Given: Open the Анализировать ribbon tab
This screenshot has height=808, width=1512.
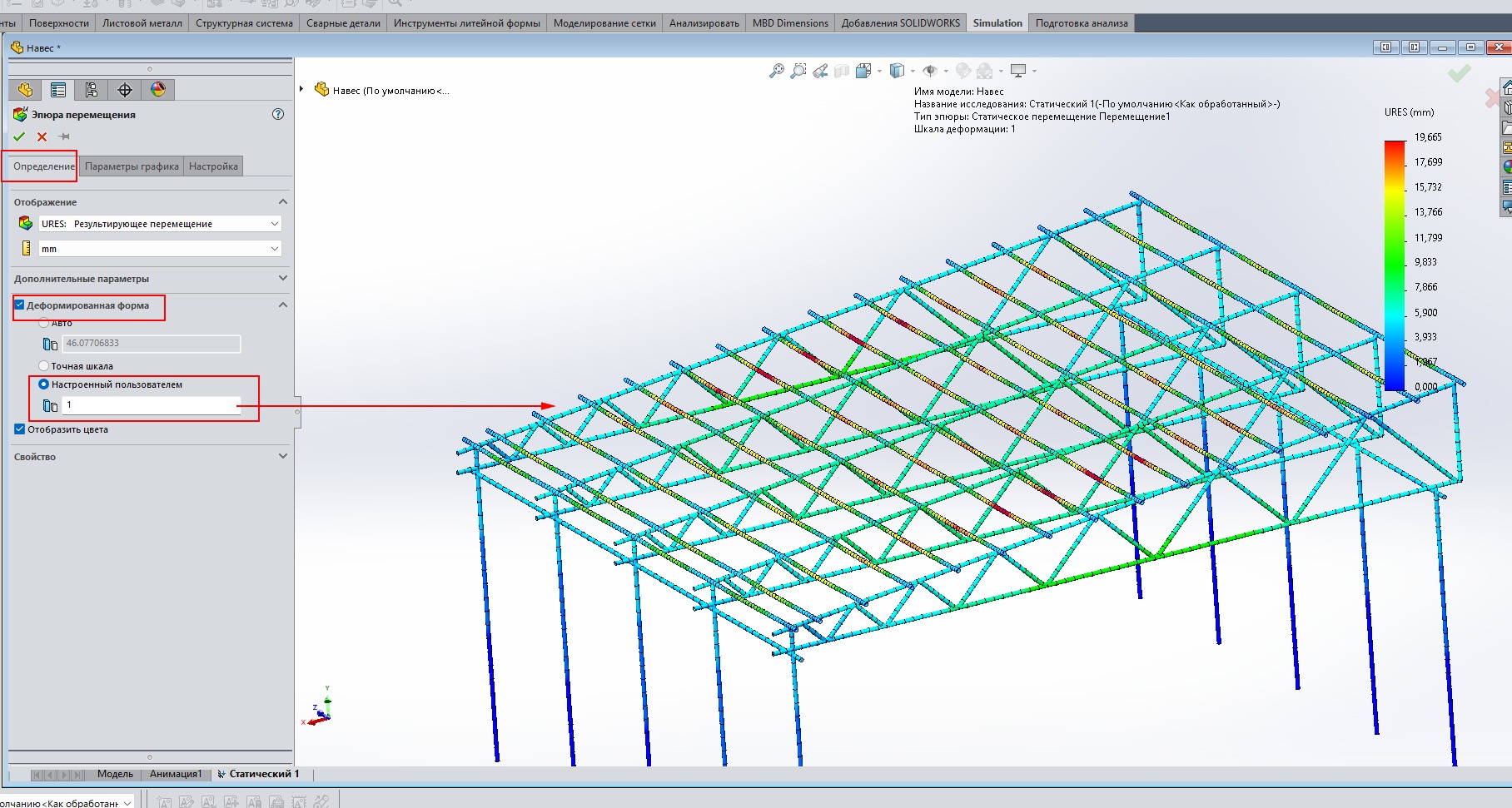Looking at the screenshot, I should (x=704, y=23).
